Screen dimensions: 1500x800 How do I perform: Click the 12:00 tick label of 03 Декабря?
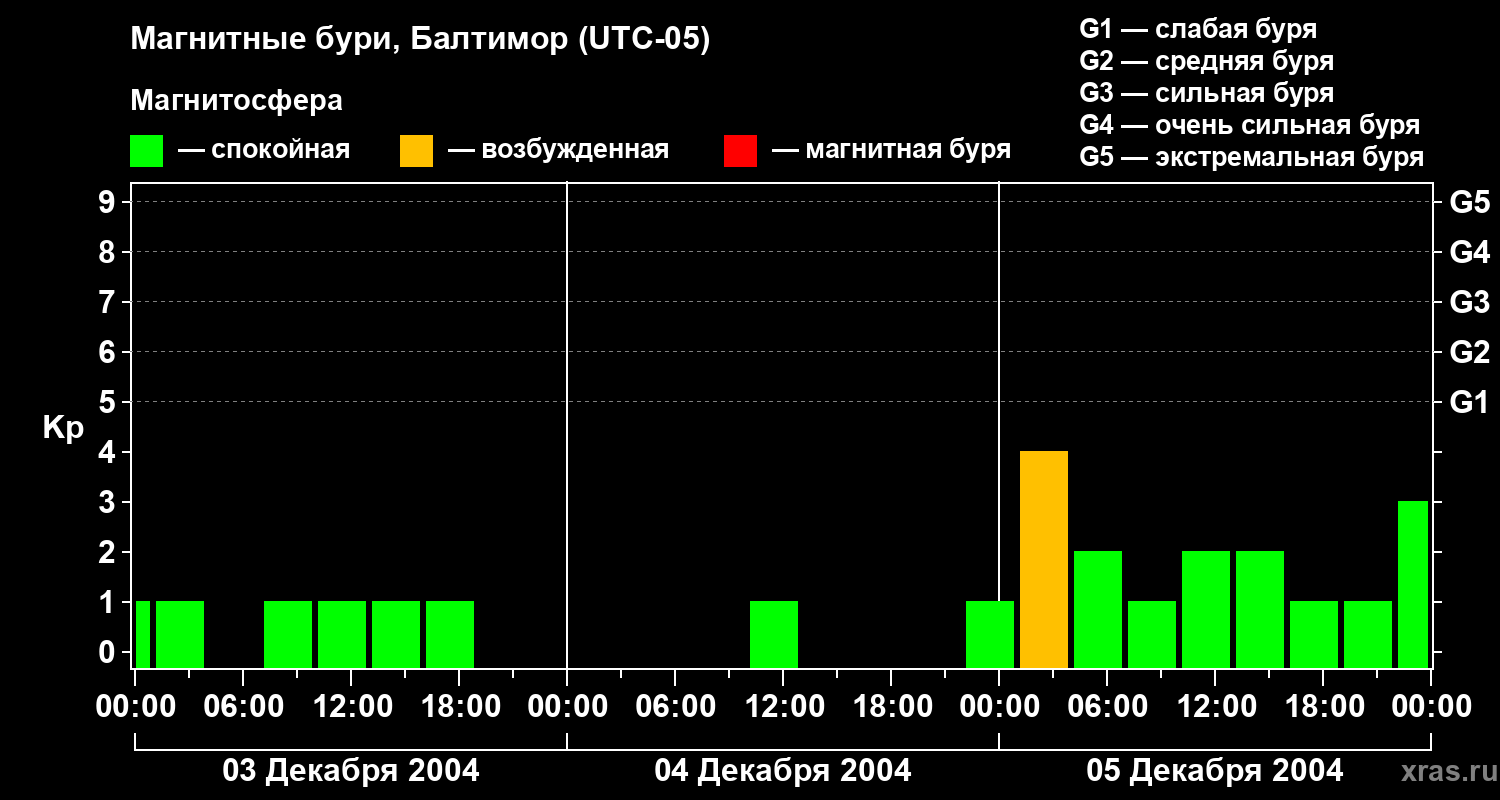coord(351,707)
